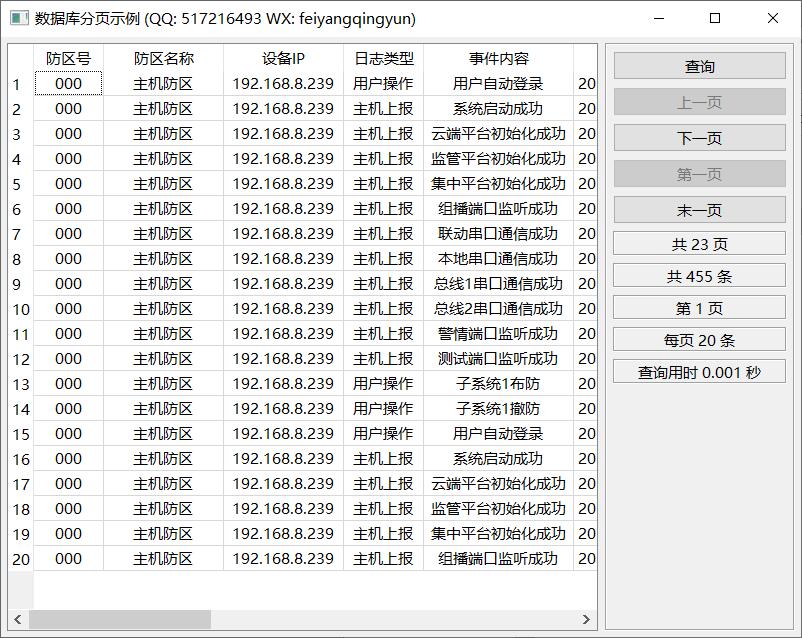This screenshot has height=638, width=802.
Task: Jump to last page with 末一页
Action: [x=699, y=210]
